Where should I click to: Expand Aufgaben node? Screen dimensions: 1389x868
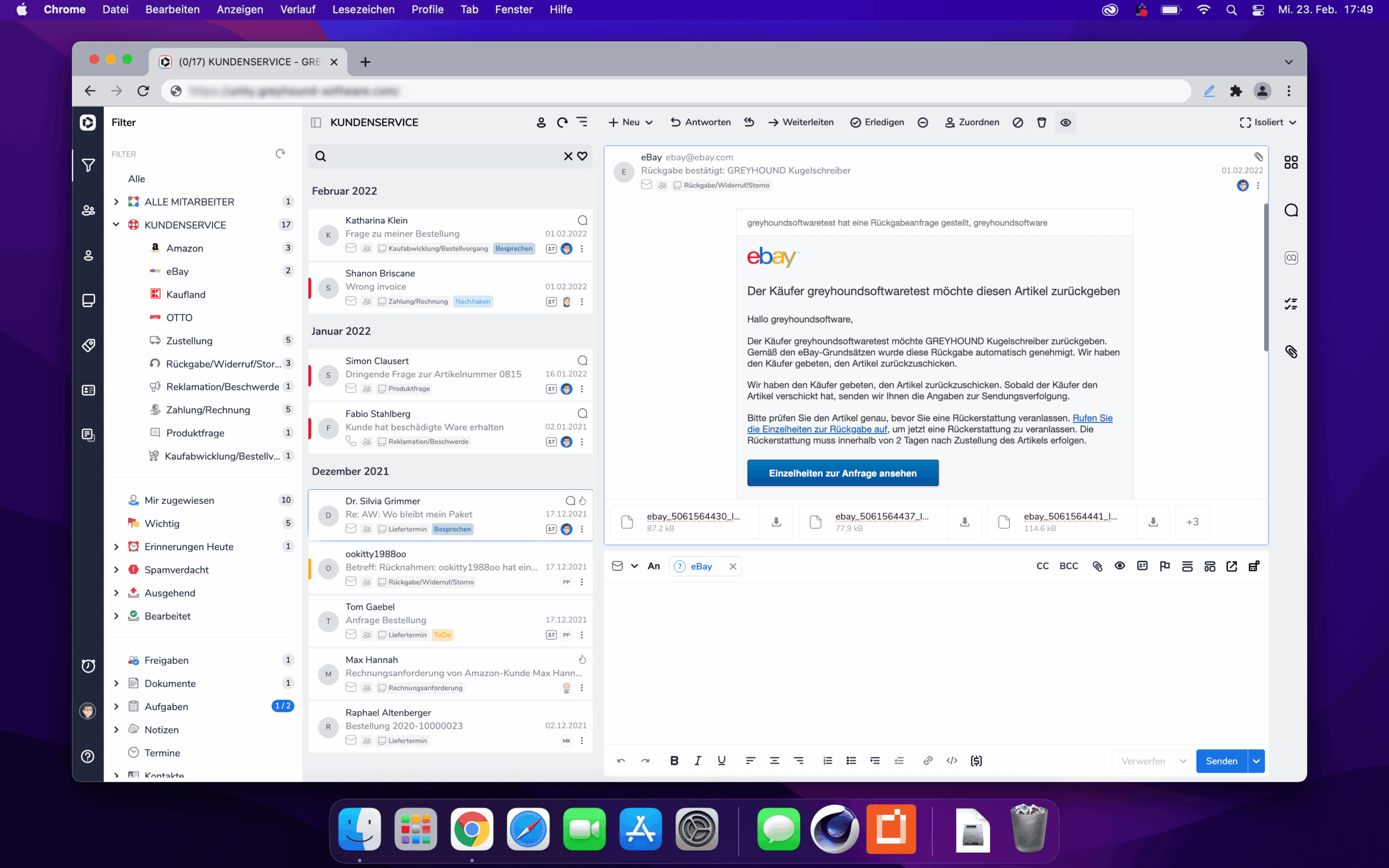click(116, 706)
